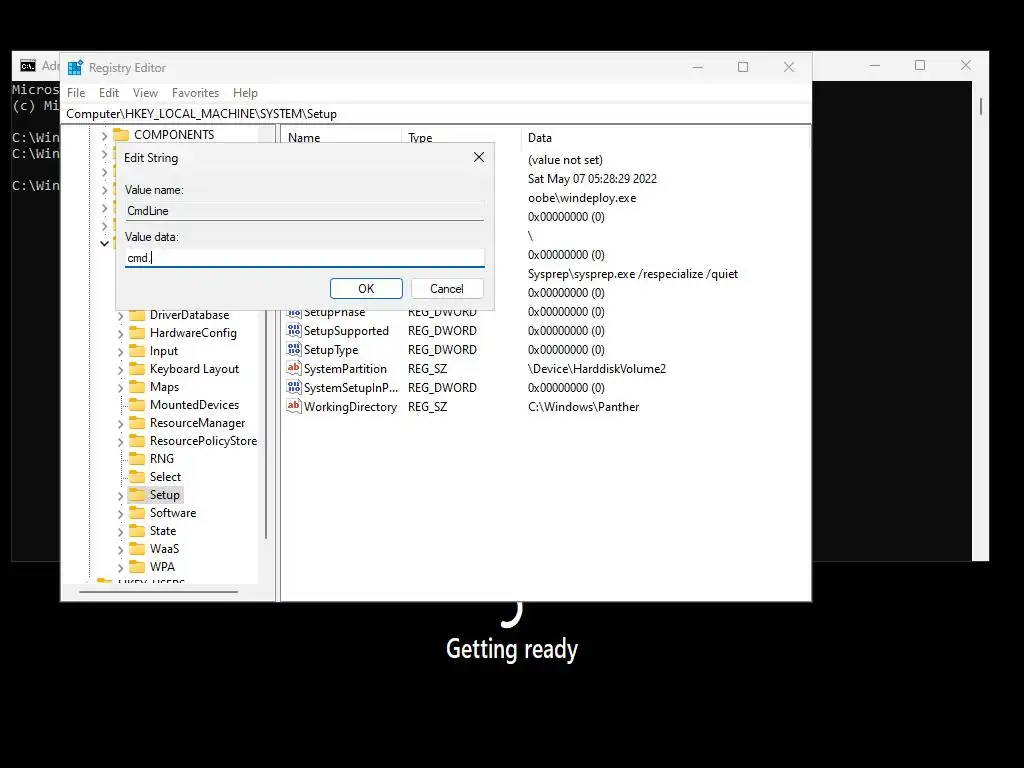Click the HardwareConfig folder icon

(x=136, y=332)
